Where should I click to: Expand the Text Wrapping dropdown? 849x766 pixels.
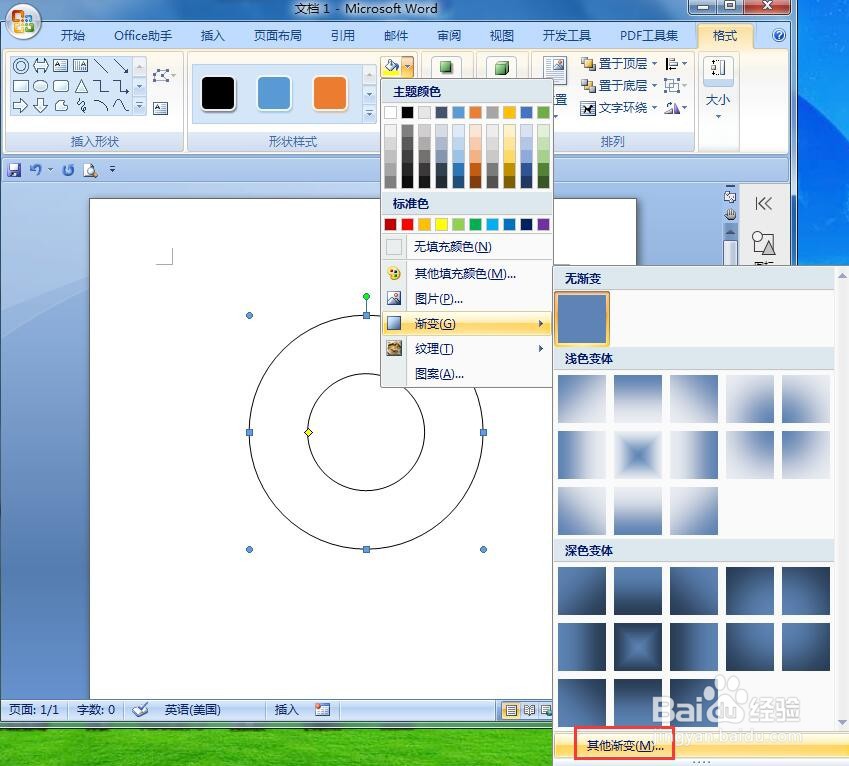(x=654, y=108)
